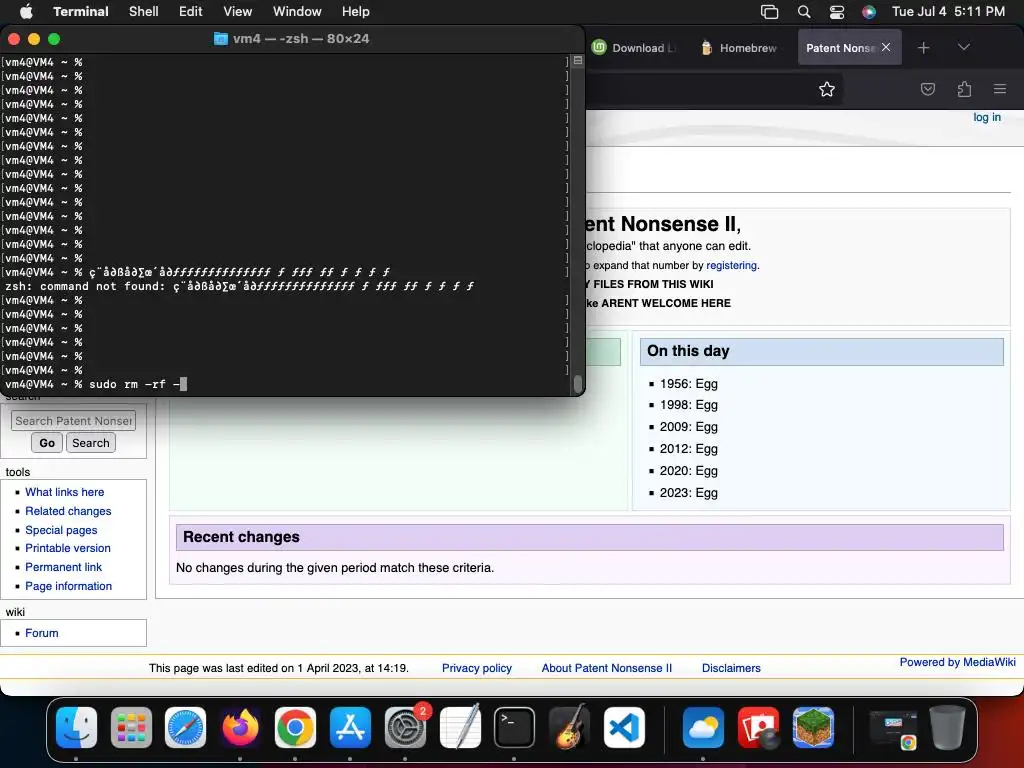Open Control Center in menu bar
Image resolution: width=1024 pixels, height=768 pixels.
[x=837, y=11]
